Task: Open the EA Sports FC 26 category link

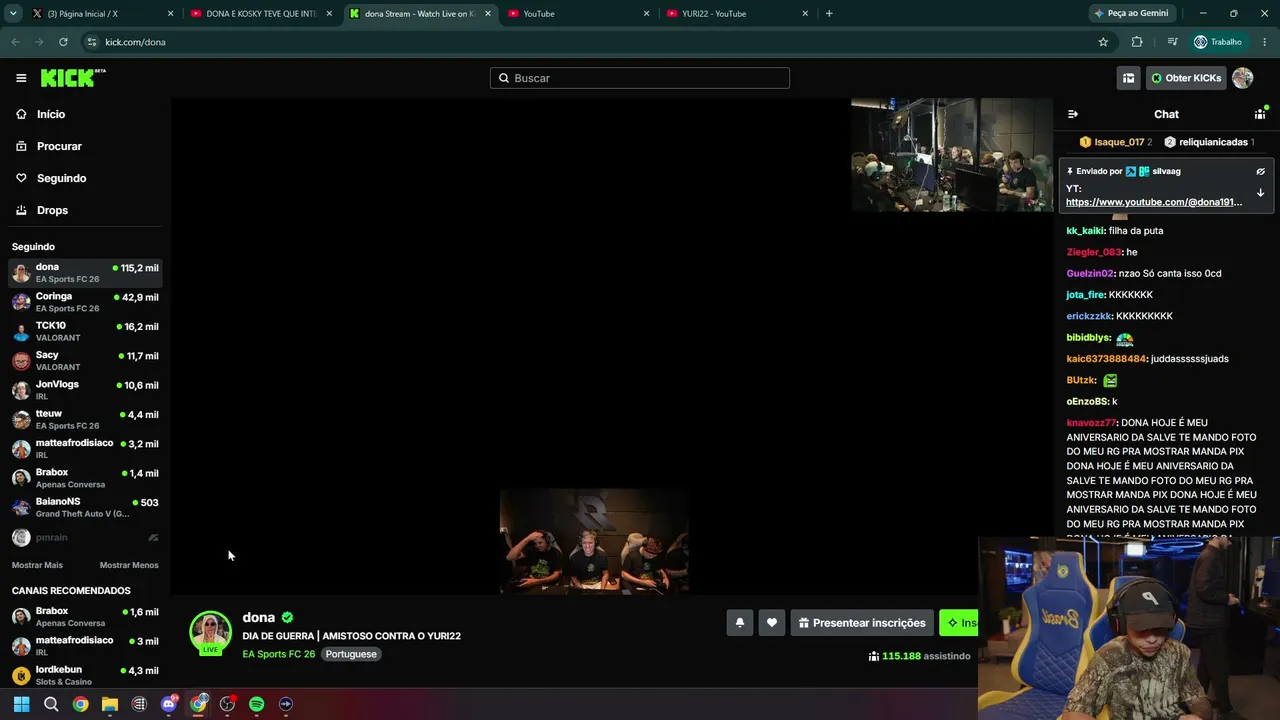Action: [x=279, y=654]
